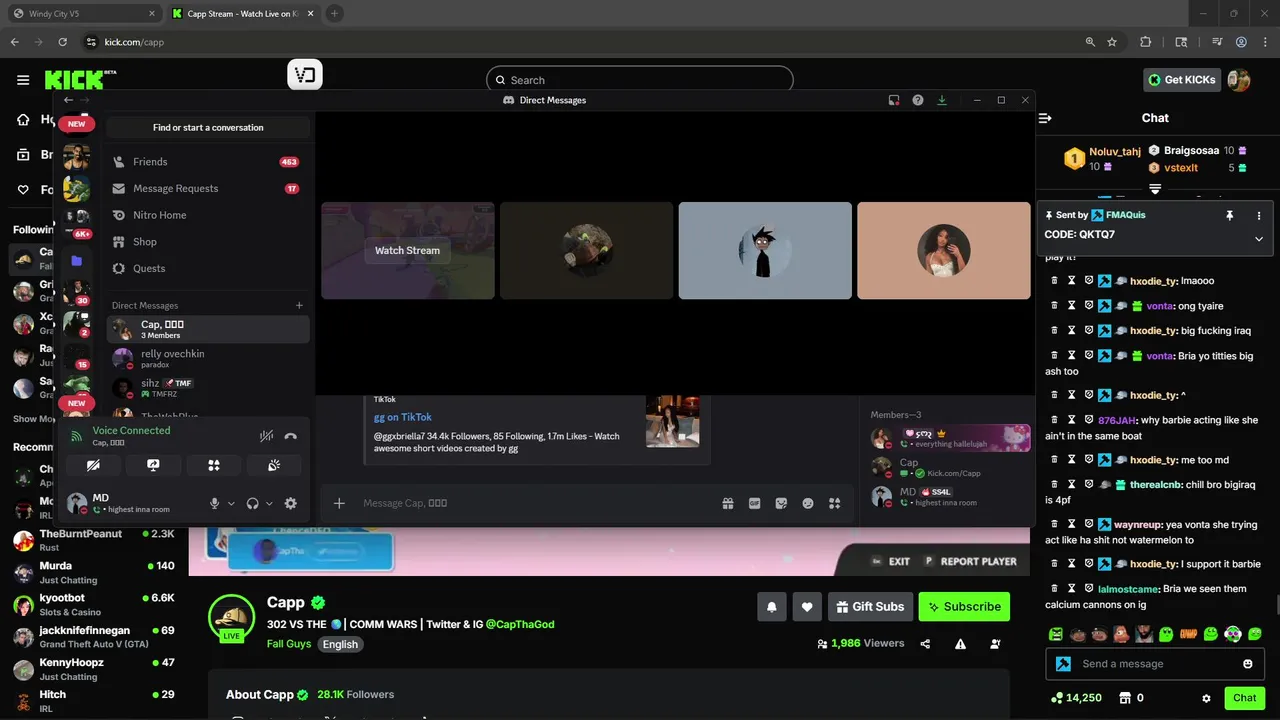This screenshot has width=1280, height=720.
Task: Create a new DM with plus icon
Action: pyautogui.click(x=299, y=305)
